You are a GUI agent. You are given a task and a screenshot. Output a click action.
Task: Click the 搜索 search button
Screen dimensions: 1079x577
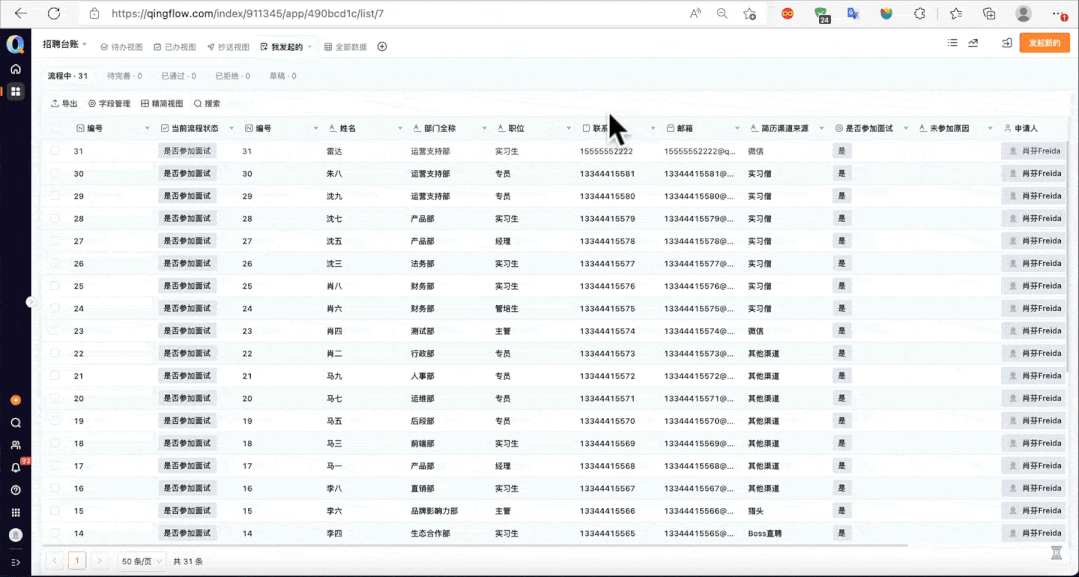point(207,103)
